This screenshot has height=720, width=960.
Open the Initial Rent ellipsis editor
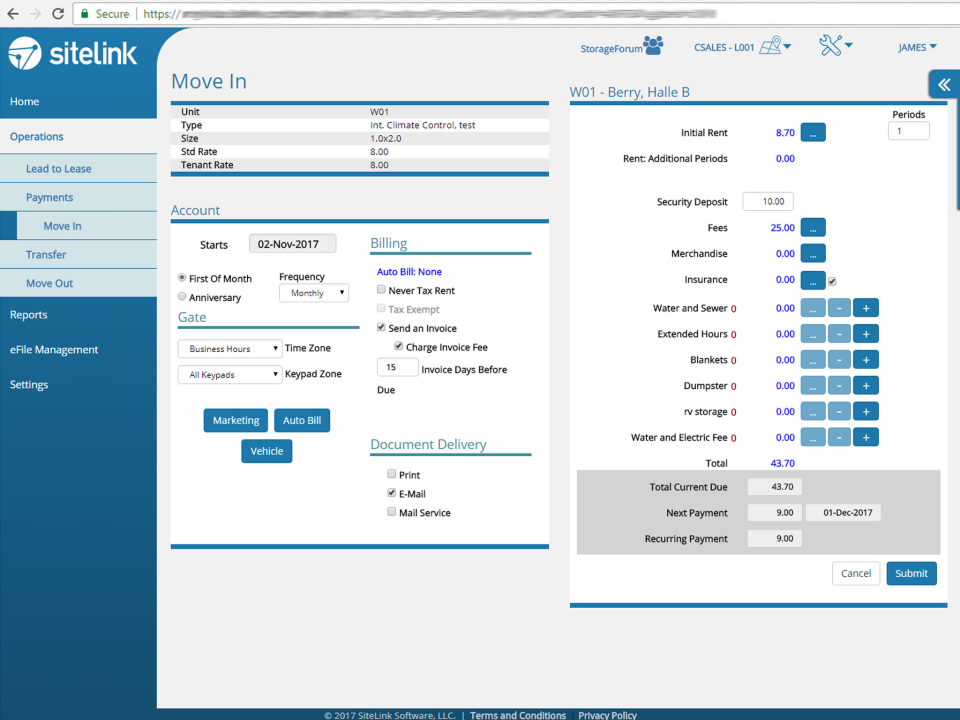(x=813, y=131)
